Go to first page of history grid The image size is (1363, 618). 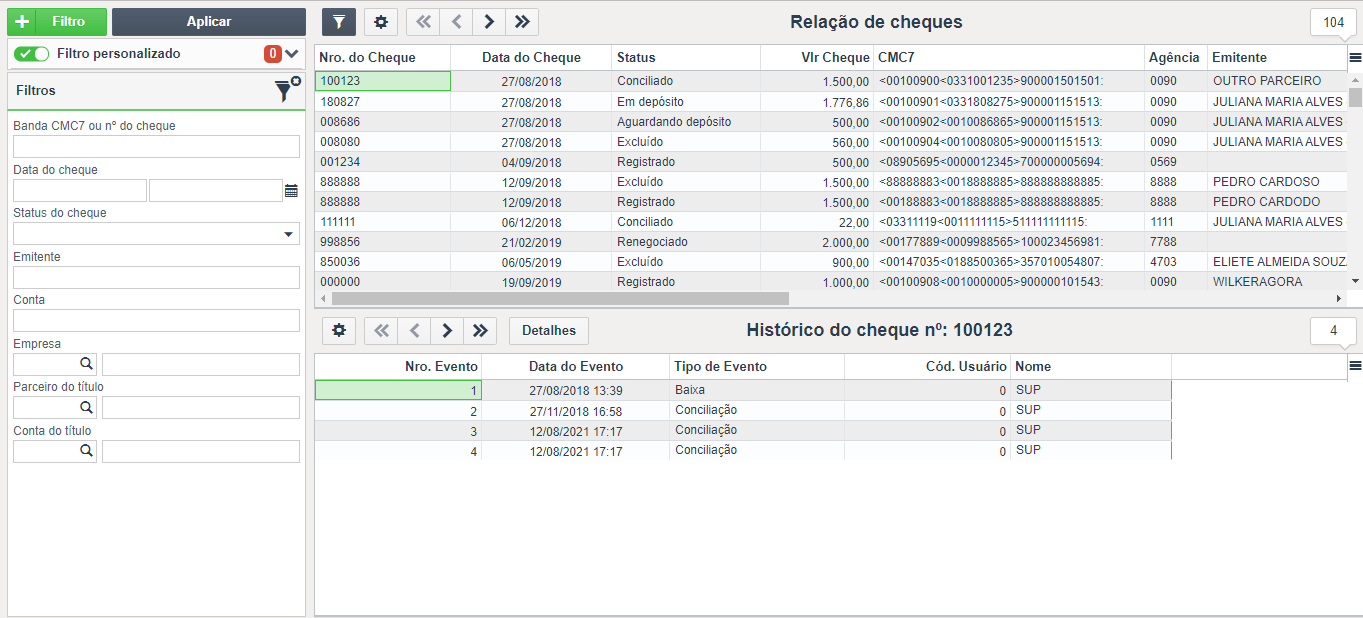point(381,330)
